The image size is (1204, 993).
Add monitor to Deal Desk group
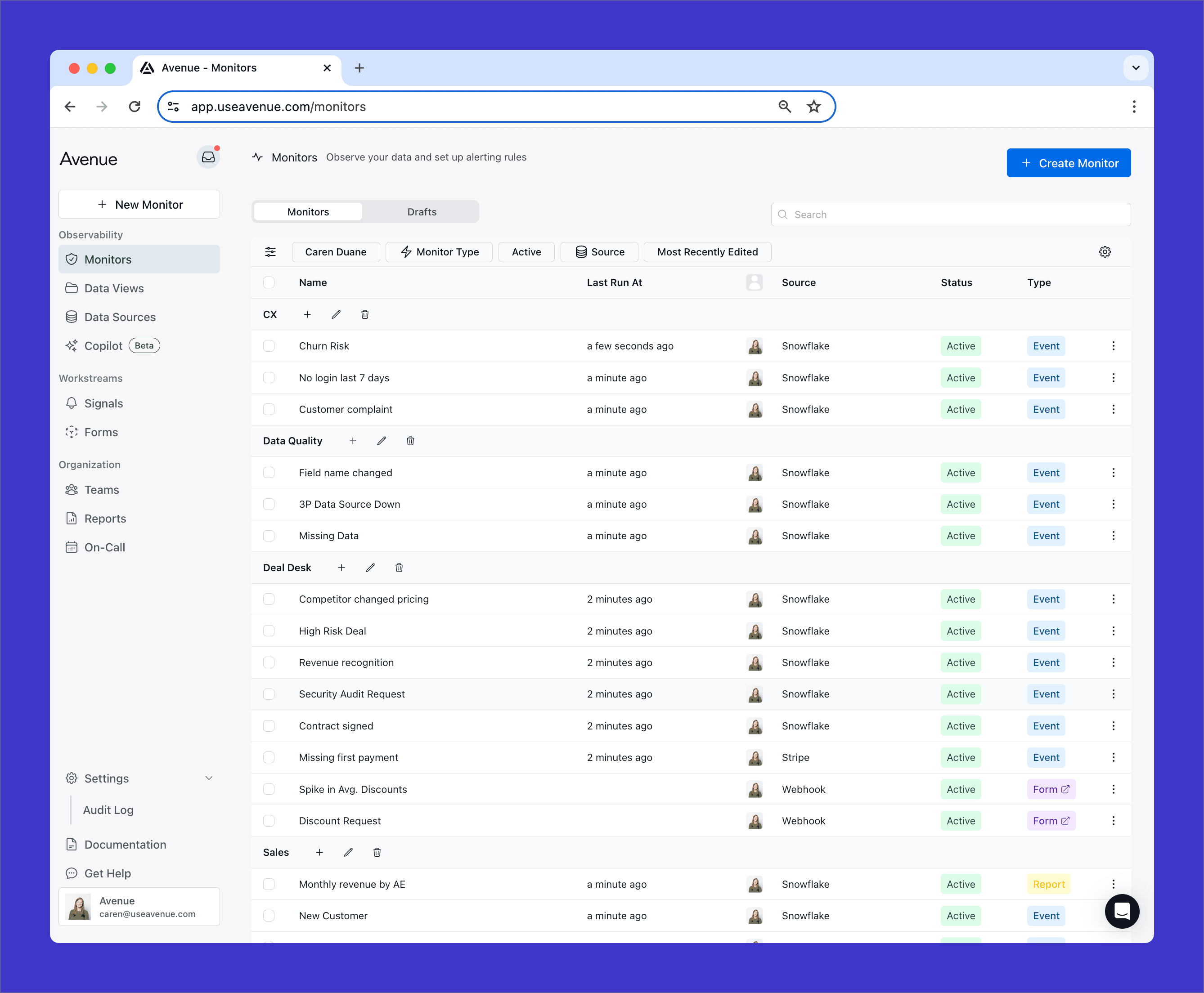341,568
